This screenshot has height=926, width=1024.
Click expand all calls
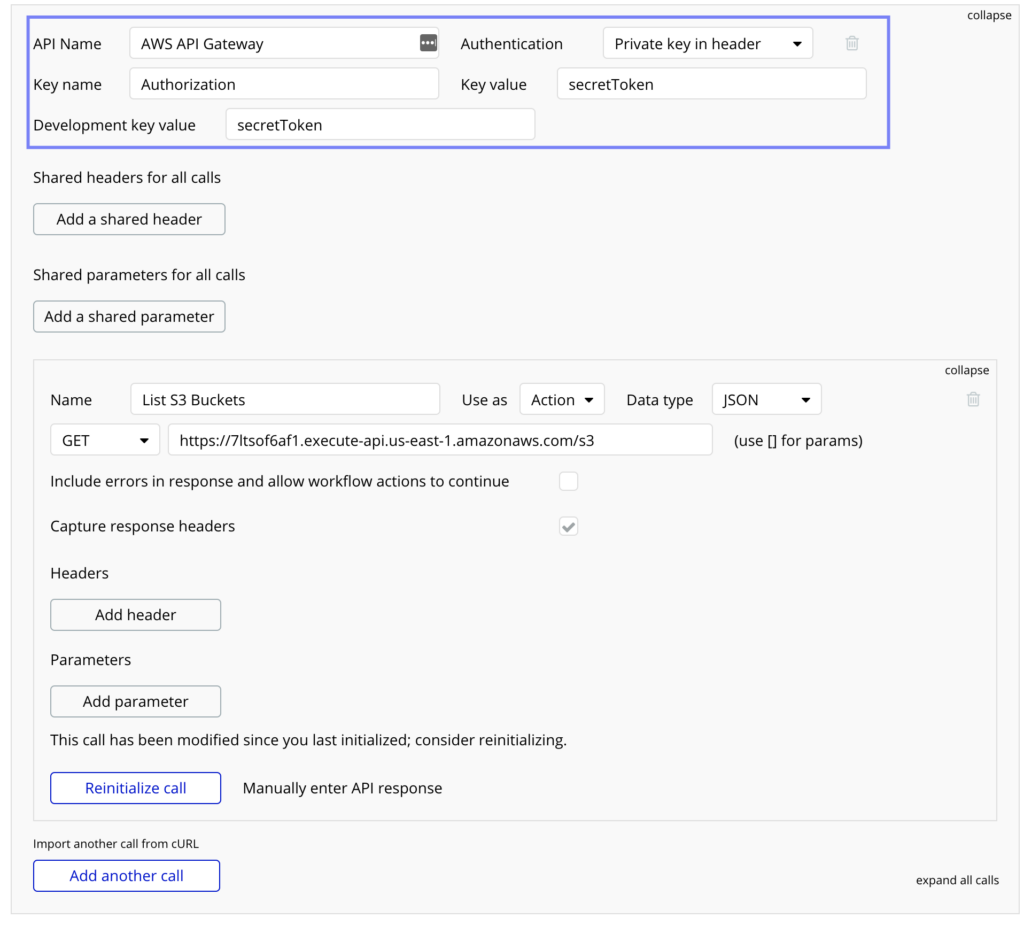tap(957, 880)
